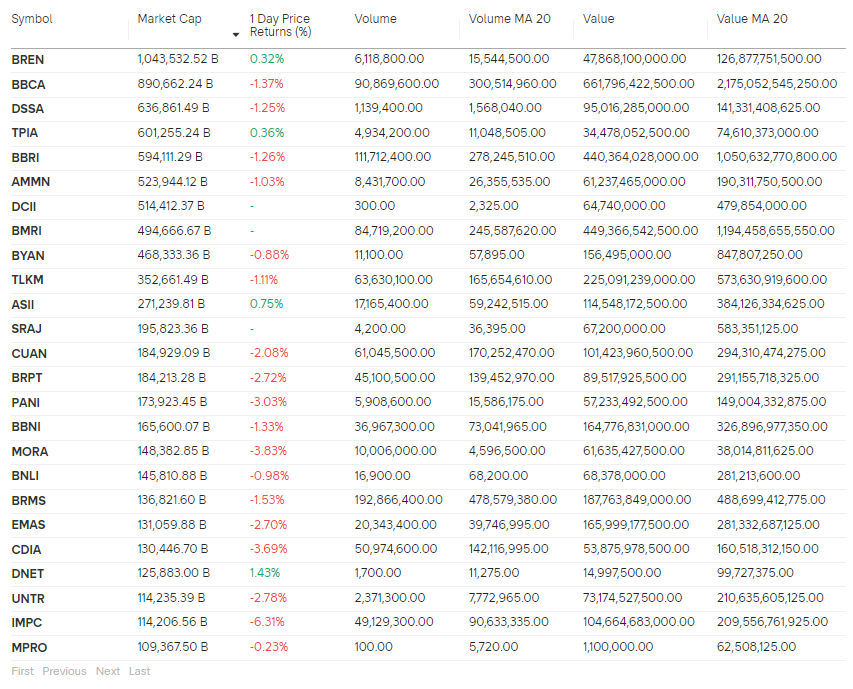Select BBCA volume MA 300,514,960.00

click(512, 84)
